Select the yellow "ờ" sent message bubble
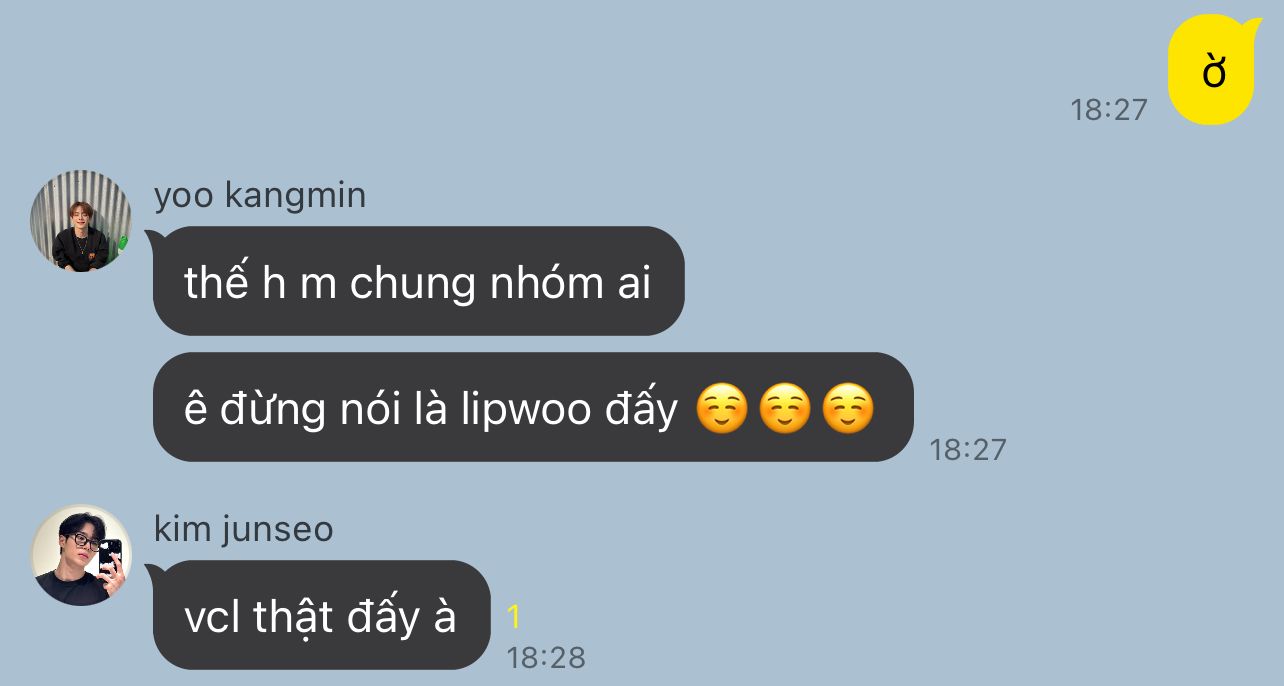 pos(1213,71)
